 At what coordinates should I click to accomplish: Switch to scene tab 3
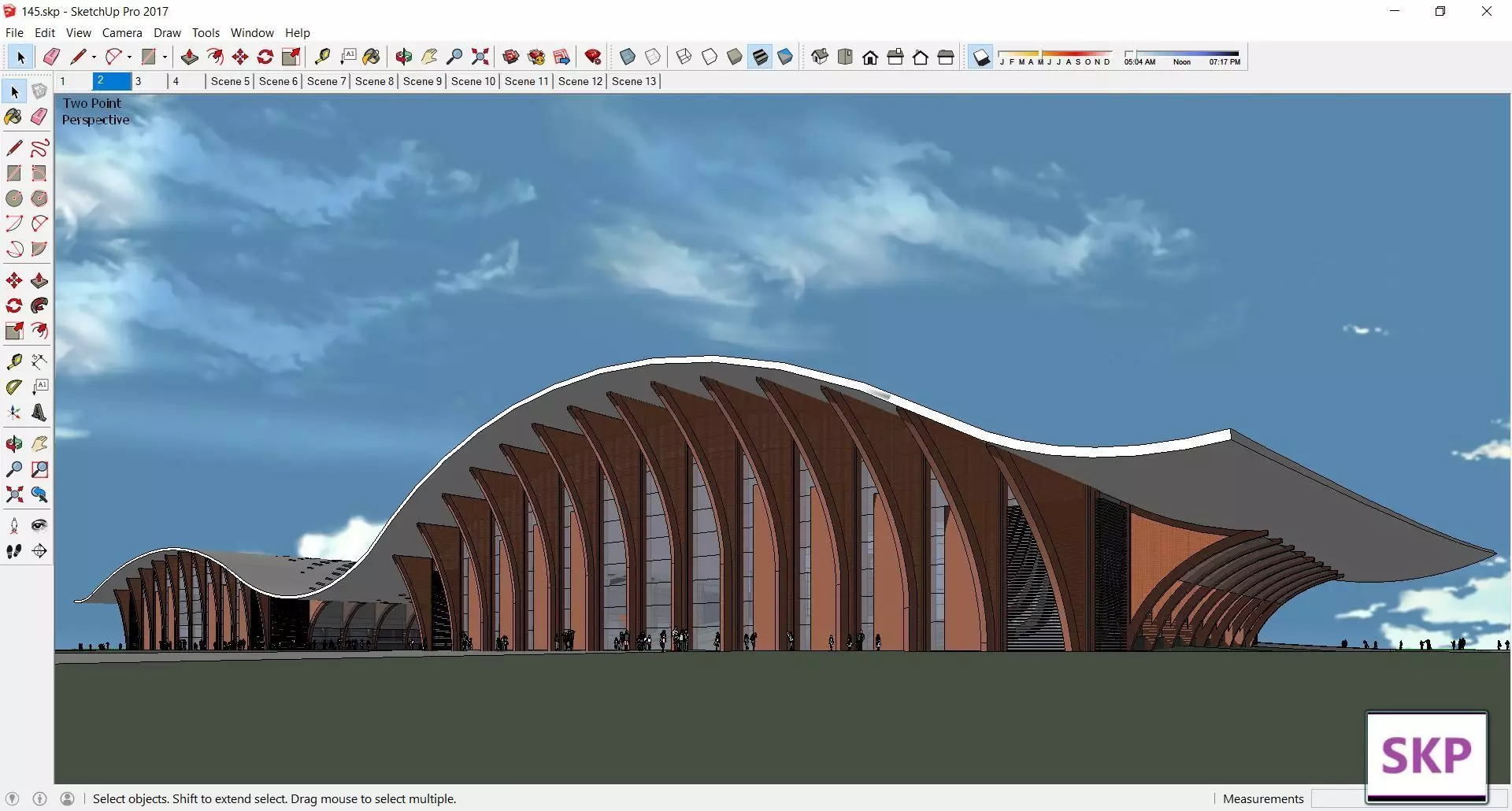pos(149,81)
